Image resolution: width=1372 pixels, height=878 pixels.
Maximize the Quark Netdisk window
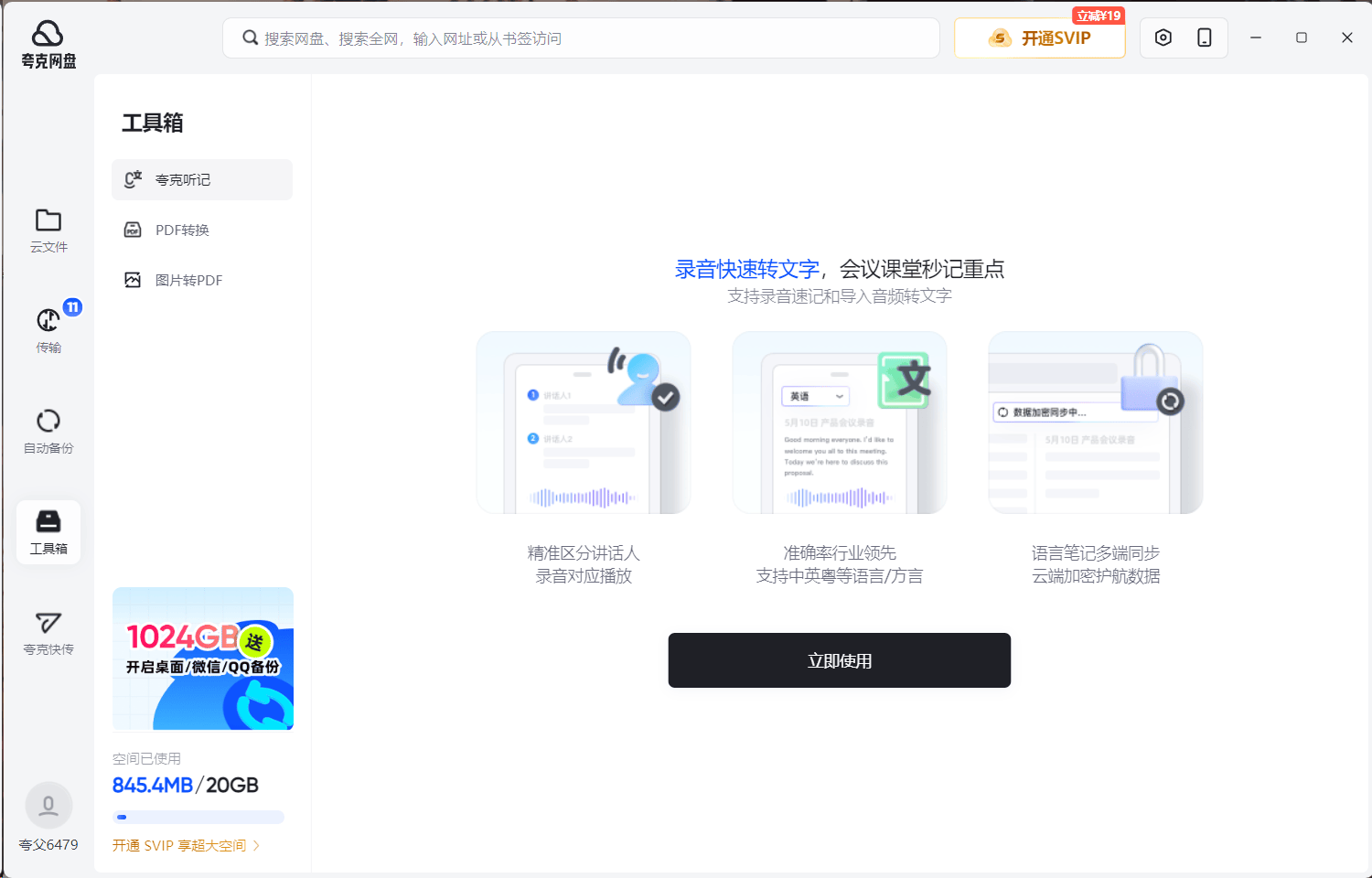pos(1302,37)
